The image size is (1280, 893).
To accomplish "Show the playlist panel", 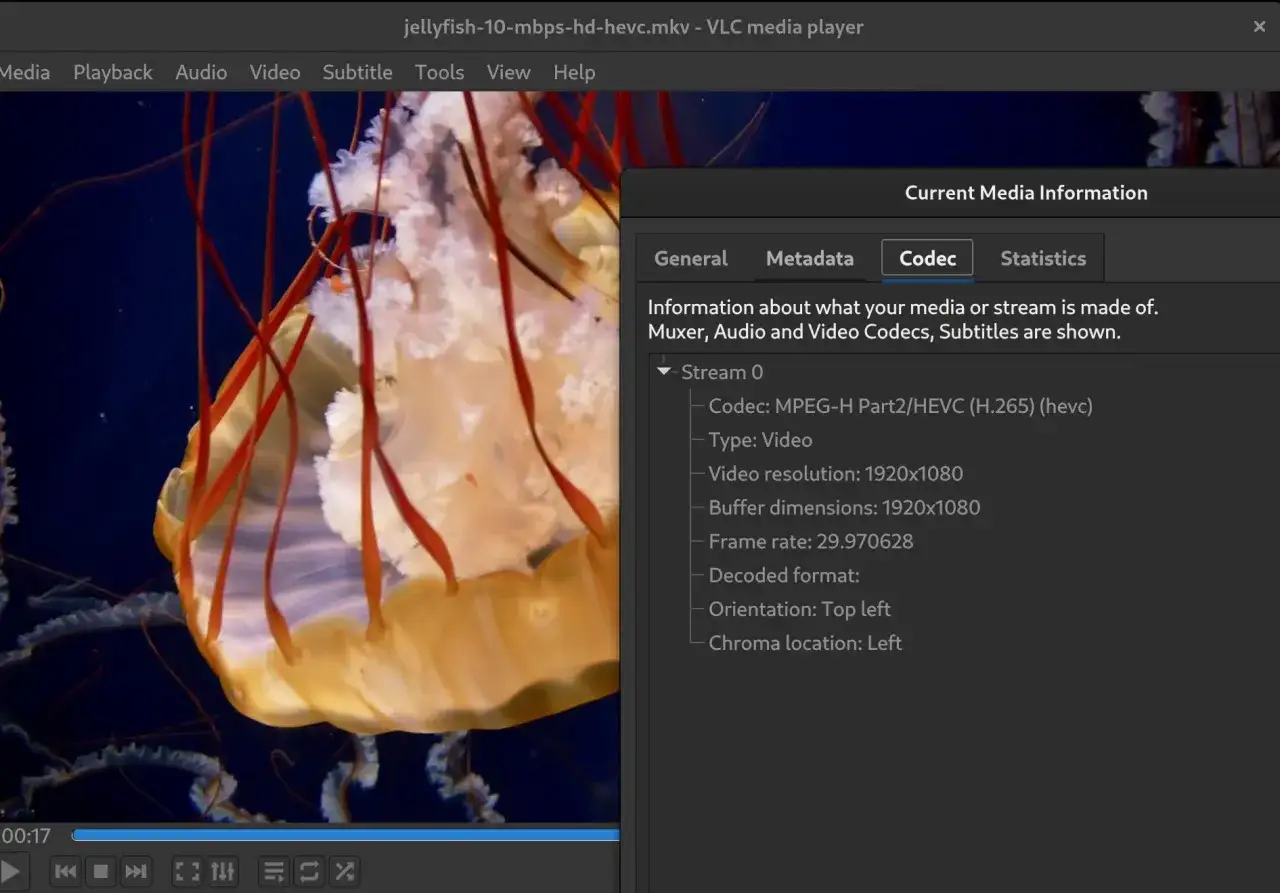I will click(x=274, y=871).
